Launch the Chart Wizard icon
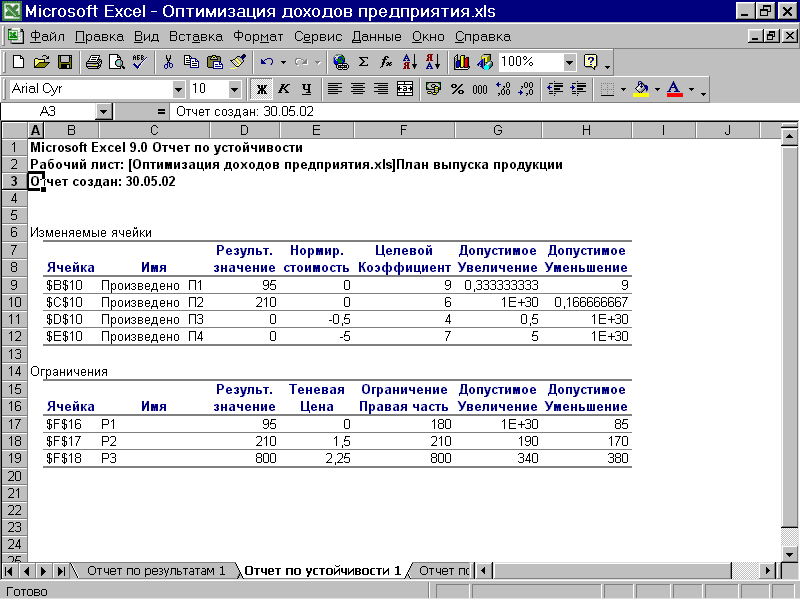 tap(462, 62)
